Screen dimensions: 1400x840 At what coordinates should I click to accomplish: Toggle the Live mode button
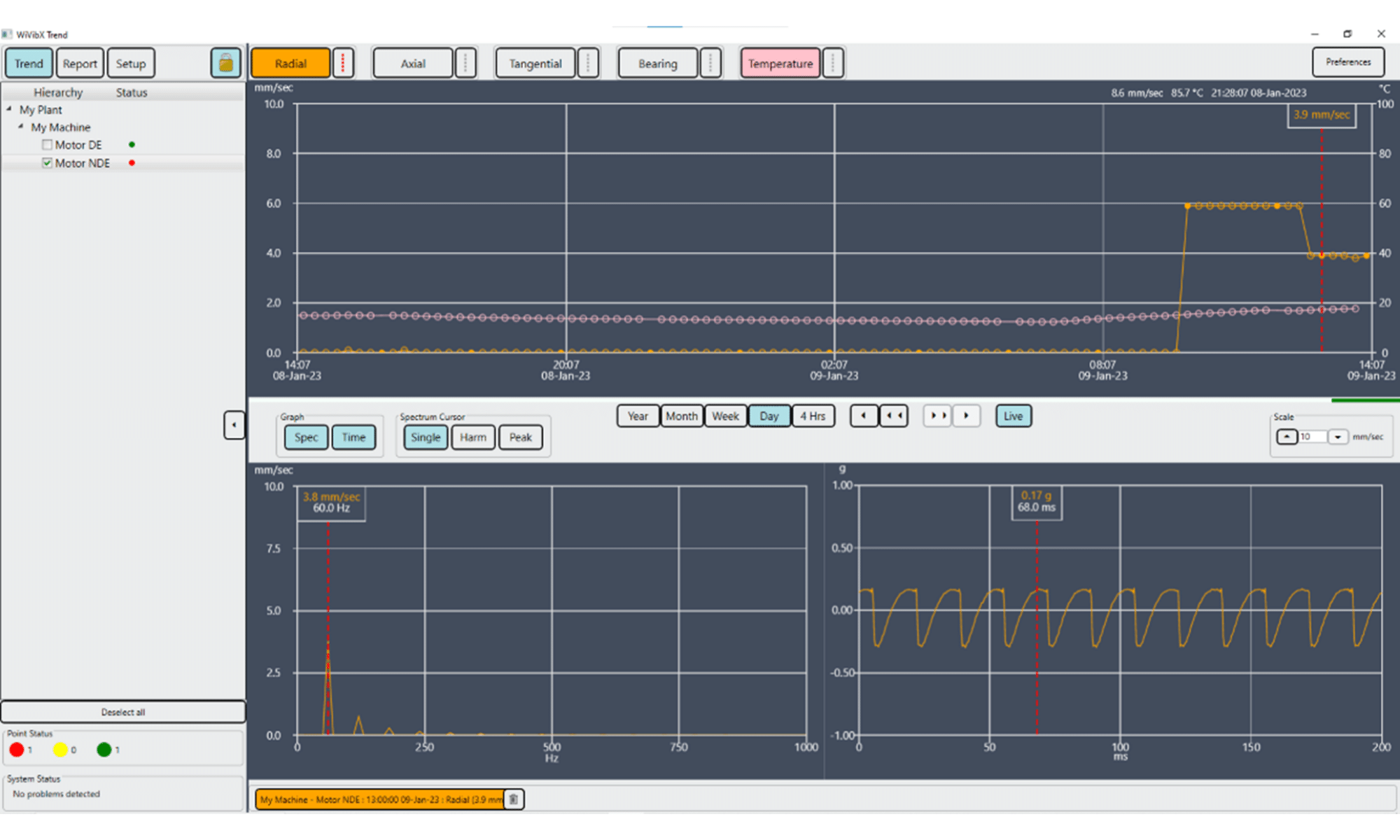tap(1013, 416)
